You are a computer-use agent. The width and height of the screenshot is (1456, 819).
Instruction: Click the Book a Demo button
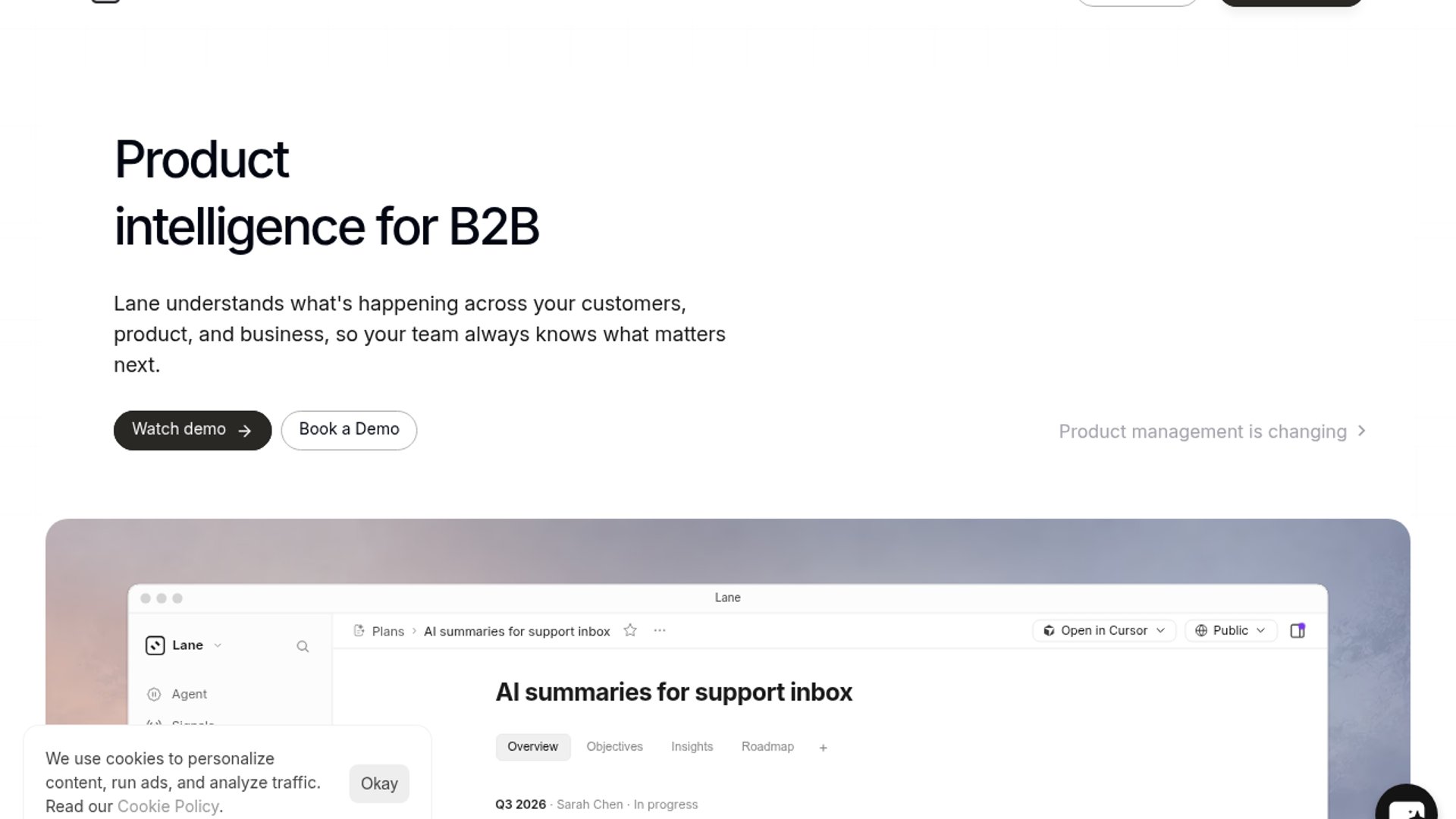[349, 430]
